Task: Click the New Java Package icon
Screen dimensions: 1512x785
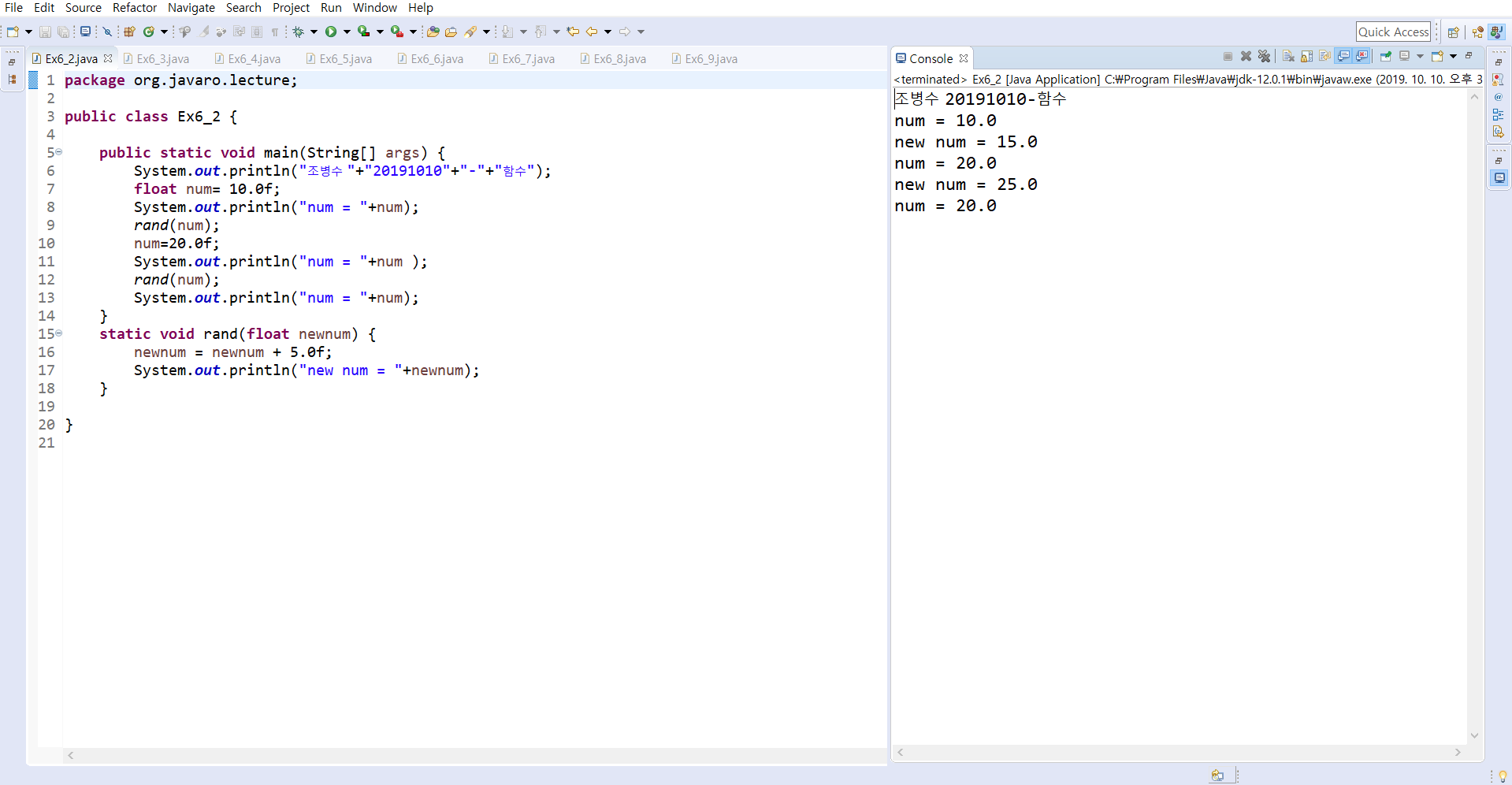Action: click(x=130, y=32)
